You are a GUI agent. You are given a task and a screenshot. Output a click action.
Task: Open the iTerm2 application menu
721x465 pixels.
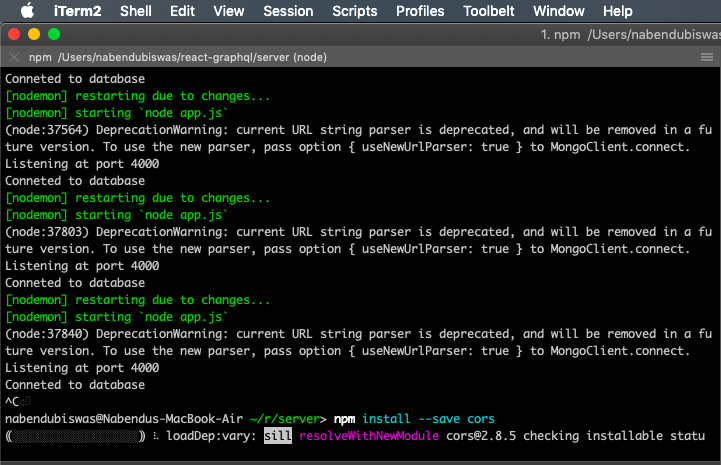77,11
